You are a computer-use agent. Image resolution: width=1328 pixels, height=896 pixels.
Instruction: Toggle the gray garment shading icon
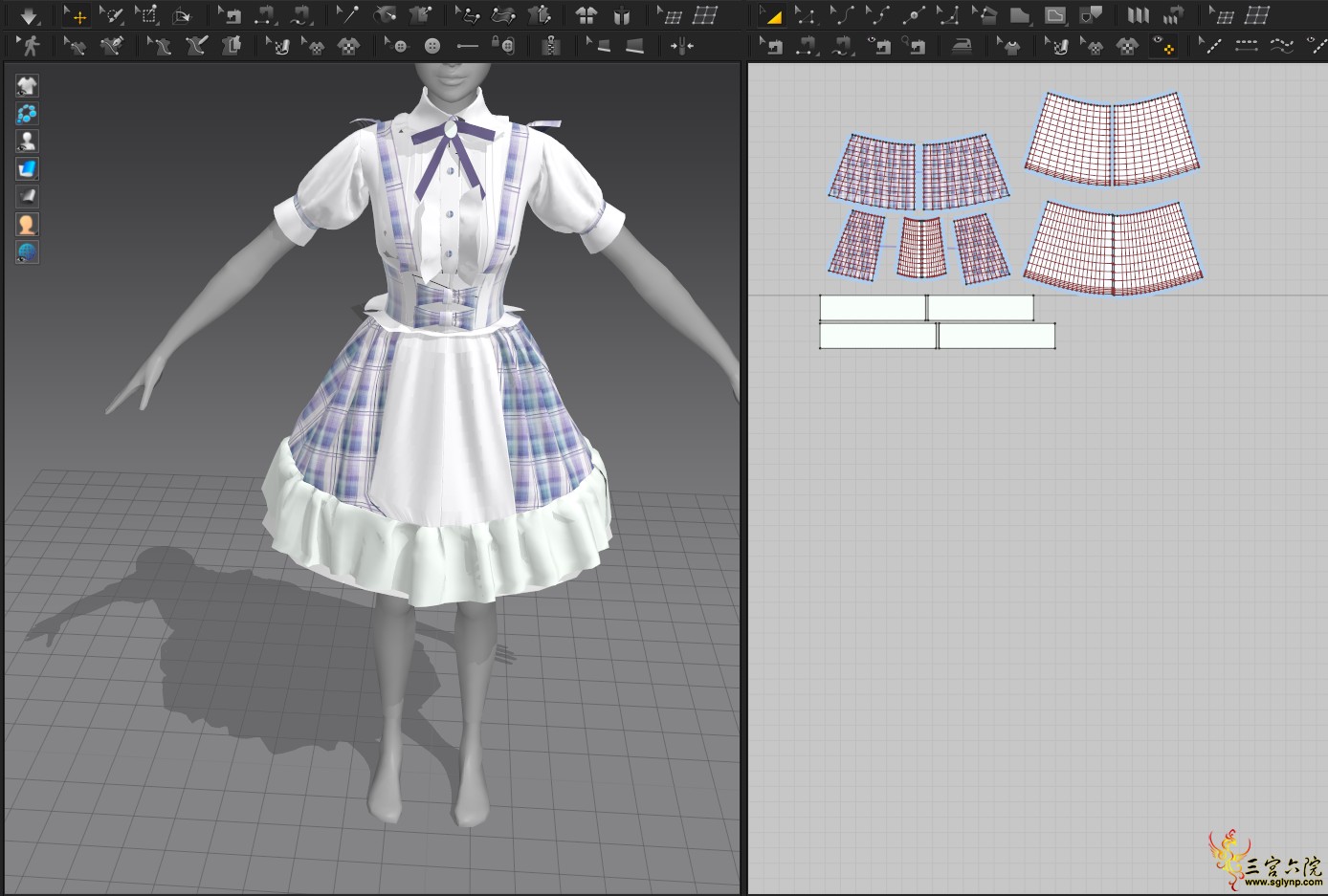pos(27,197)
